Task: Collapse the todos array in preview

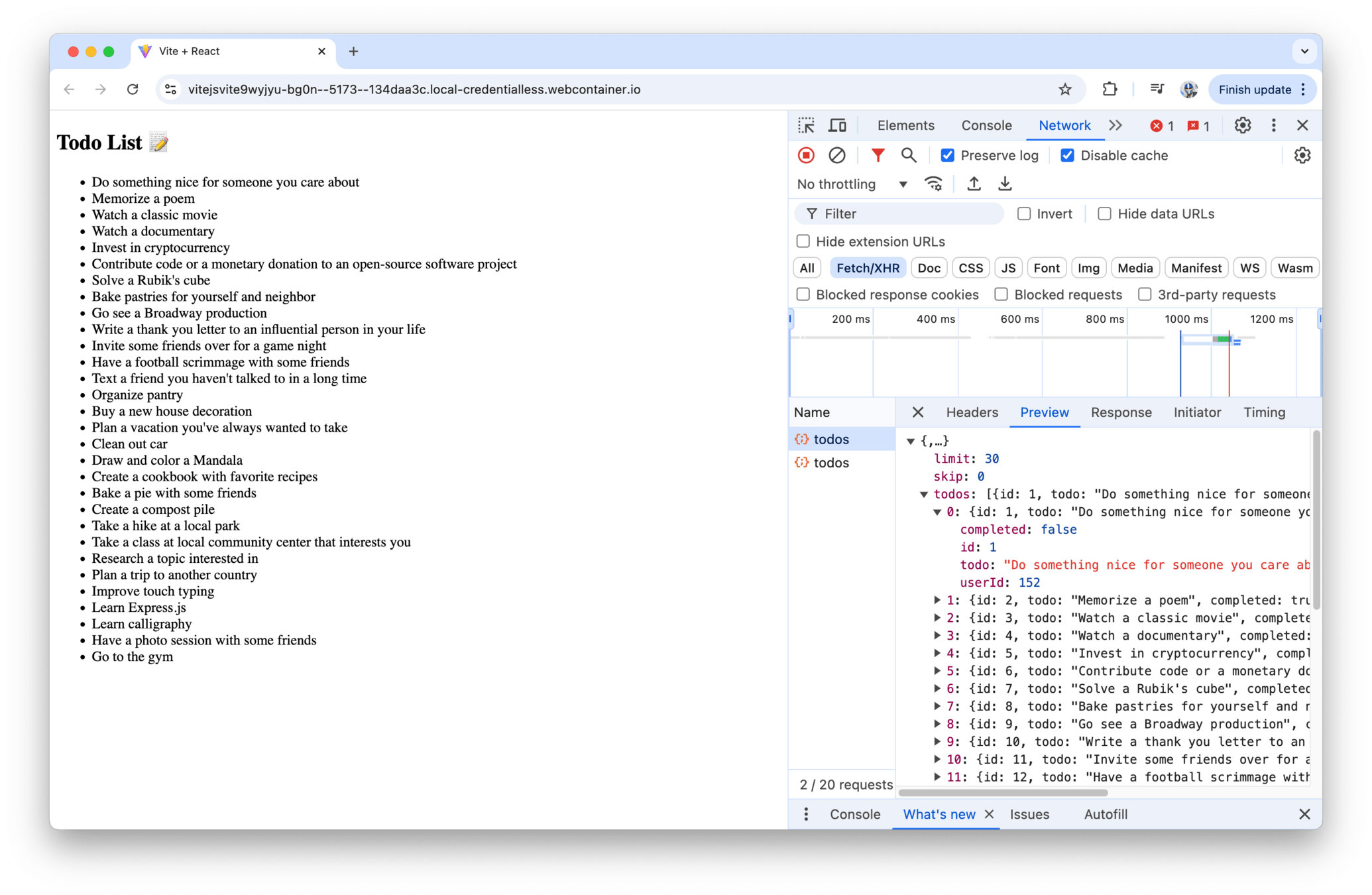Action: [924, 494]
